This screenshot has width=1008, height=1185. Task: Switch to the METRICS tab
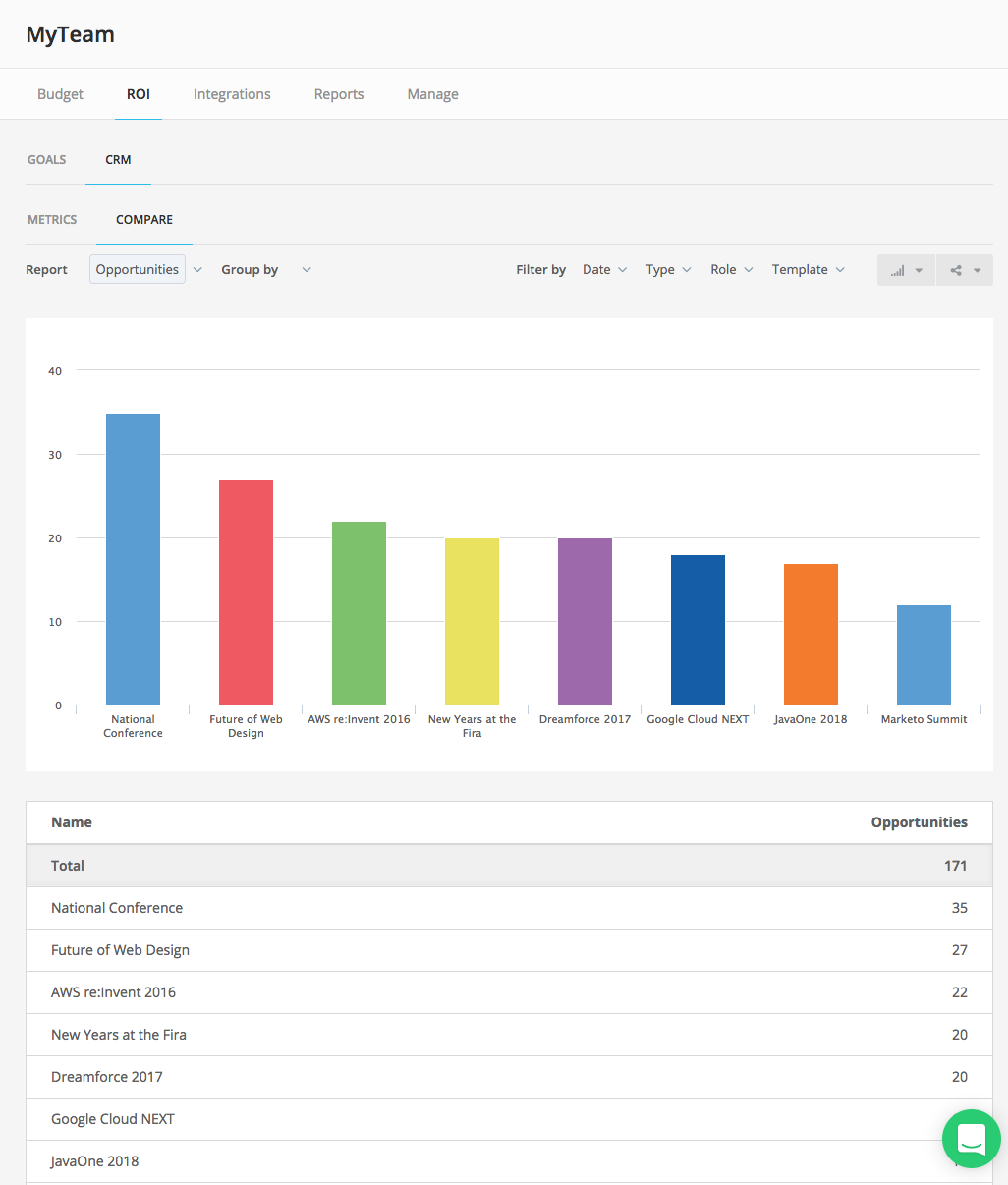52,219
